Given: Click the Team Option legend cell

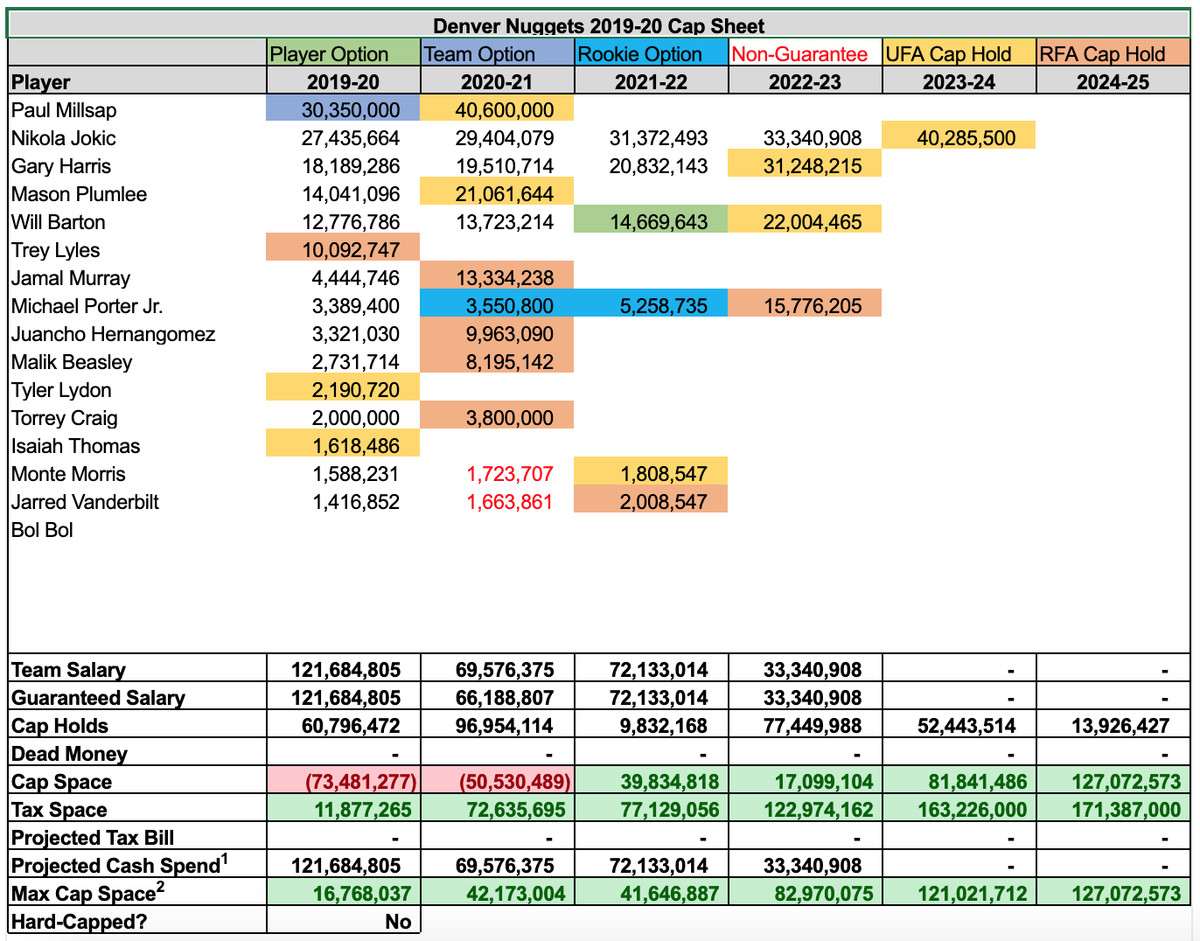Looking at the screenshot, I should (497, 53).
